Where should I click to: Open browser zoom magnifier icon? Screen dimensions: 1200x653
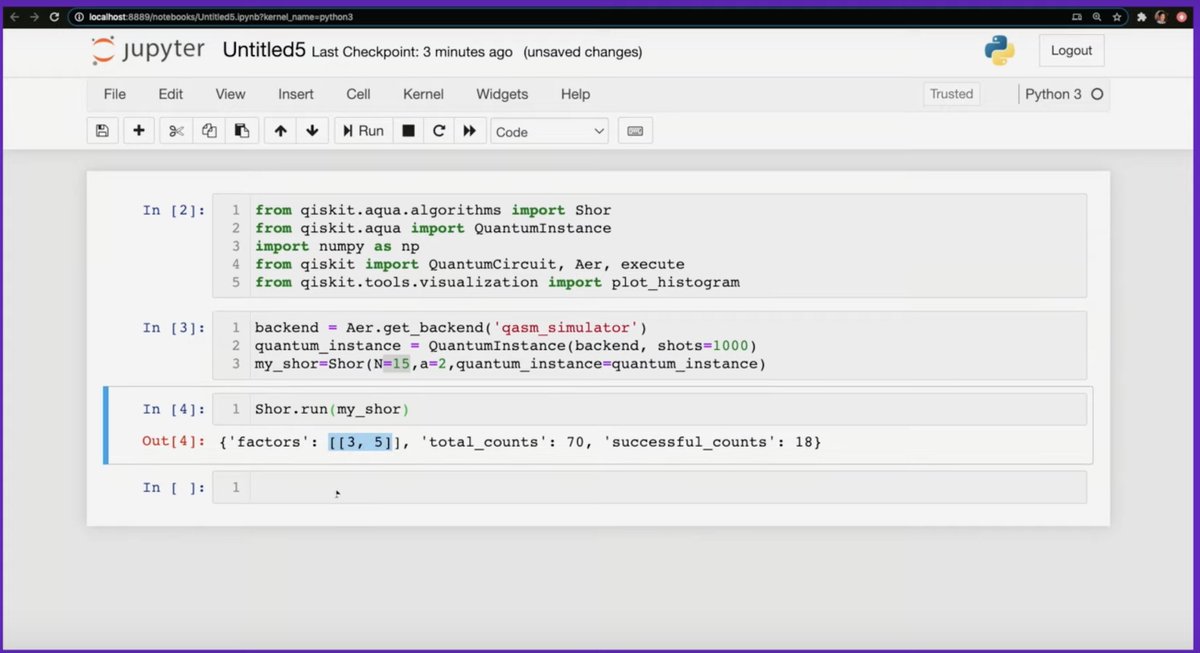(x=1097, y=17)
